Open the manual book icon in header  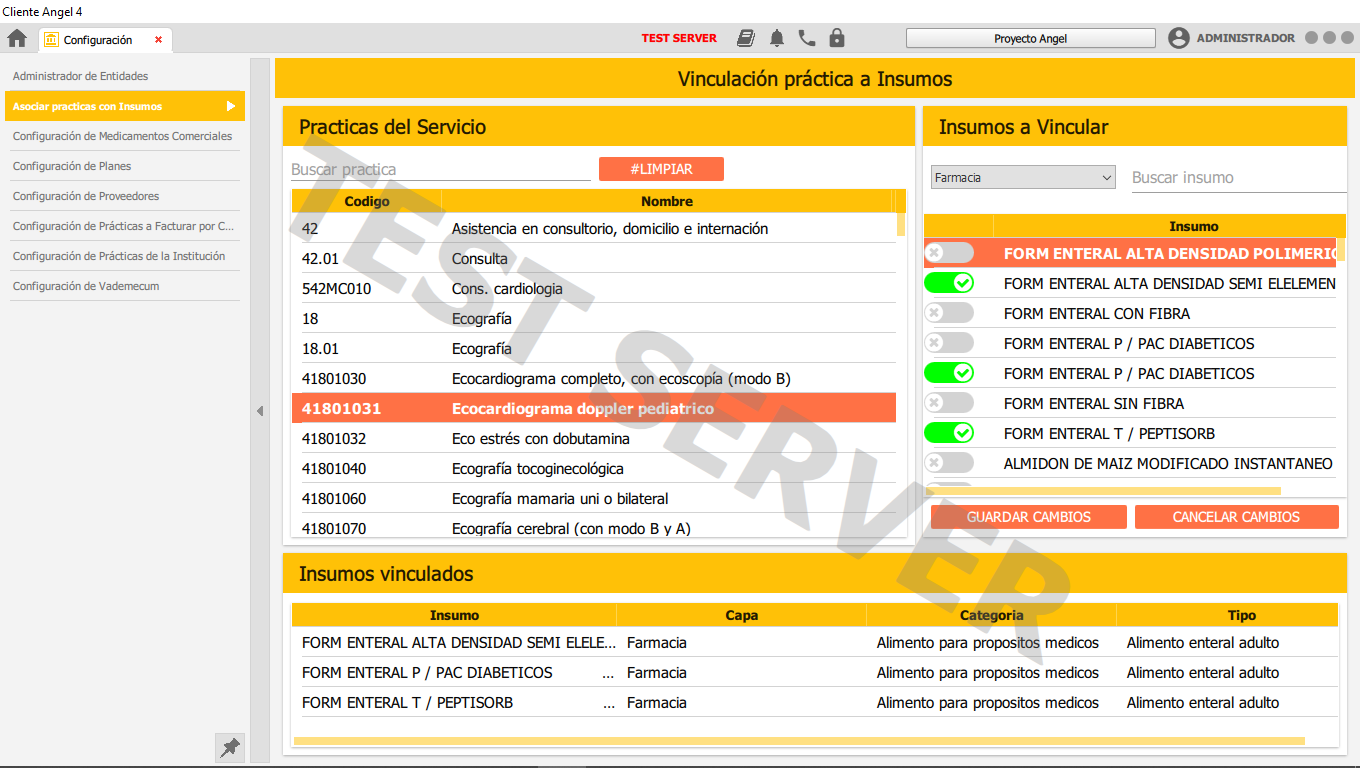coord(746,39)
